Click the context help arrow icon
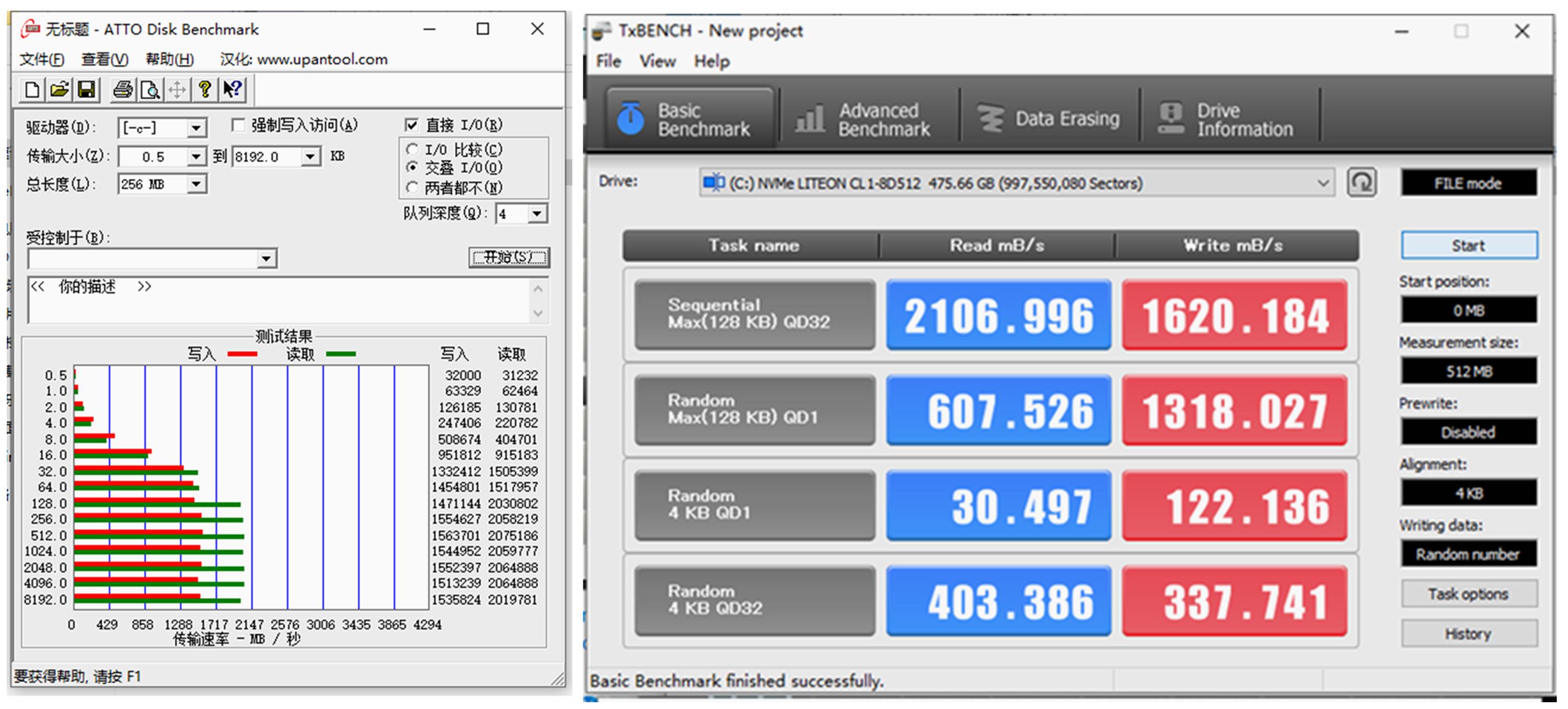The height and width of the screenshot is (709, 1568). pos(232,90)
